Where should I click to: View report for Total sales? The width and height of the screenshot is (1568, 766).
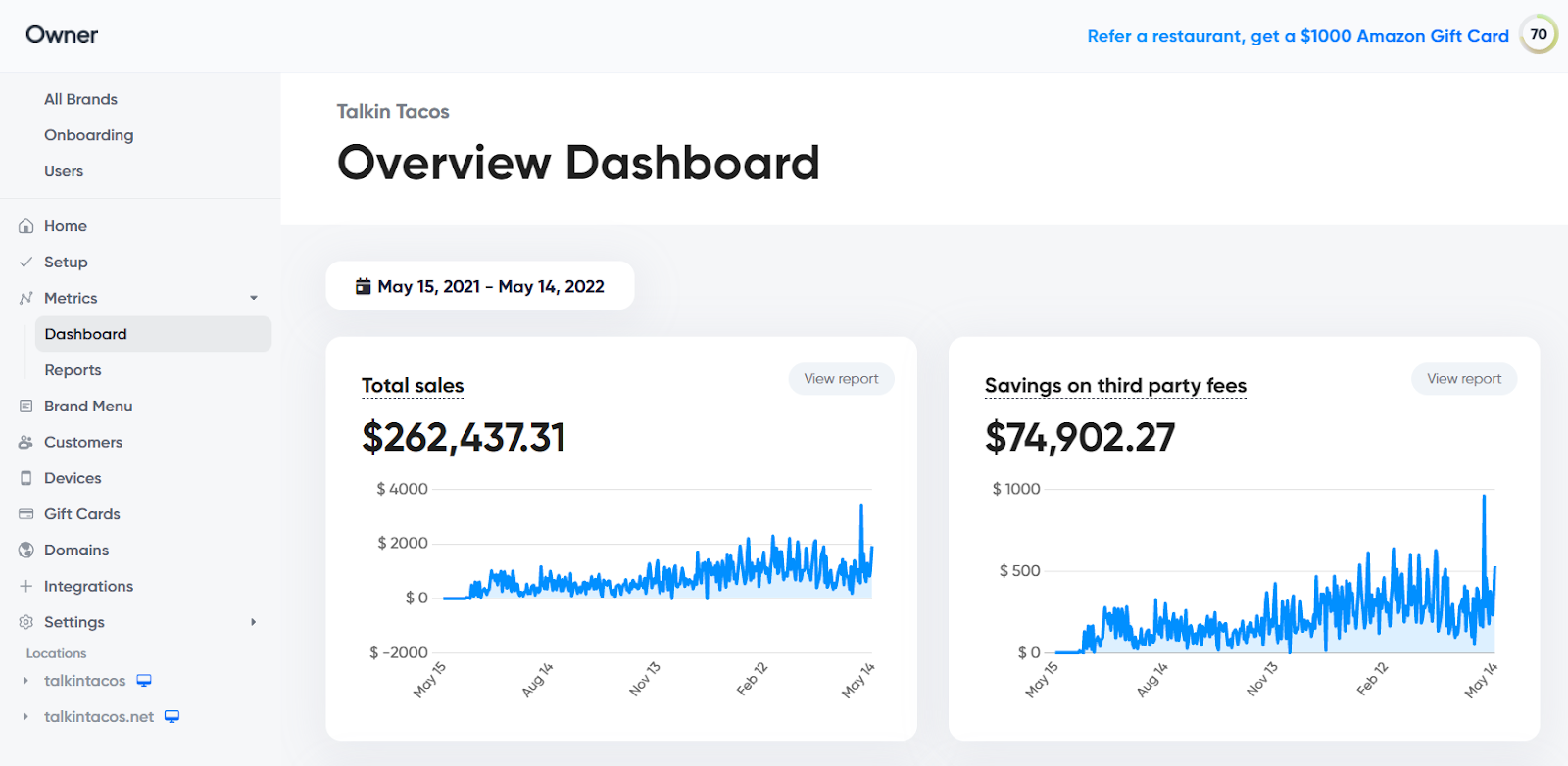coord(841,379)
